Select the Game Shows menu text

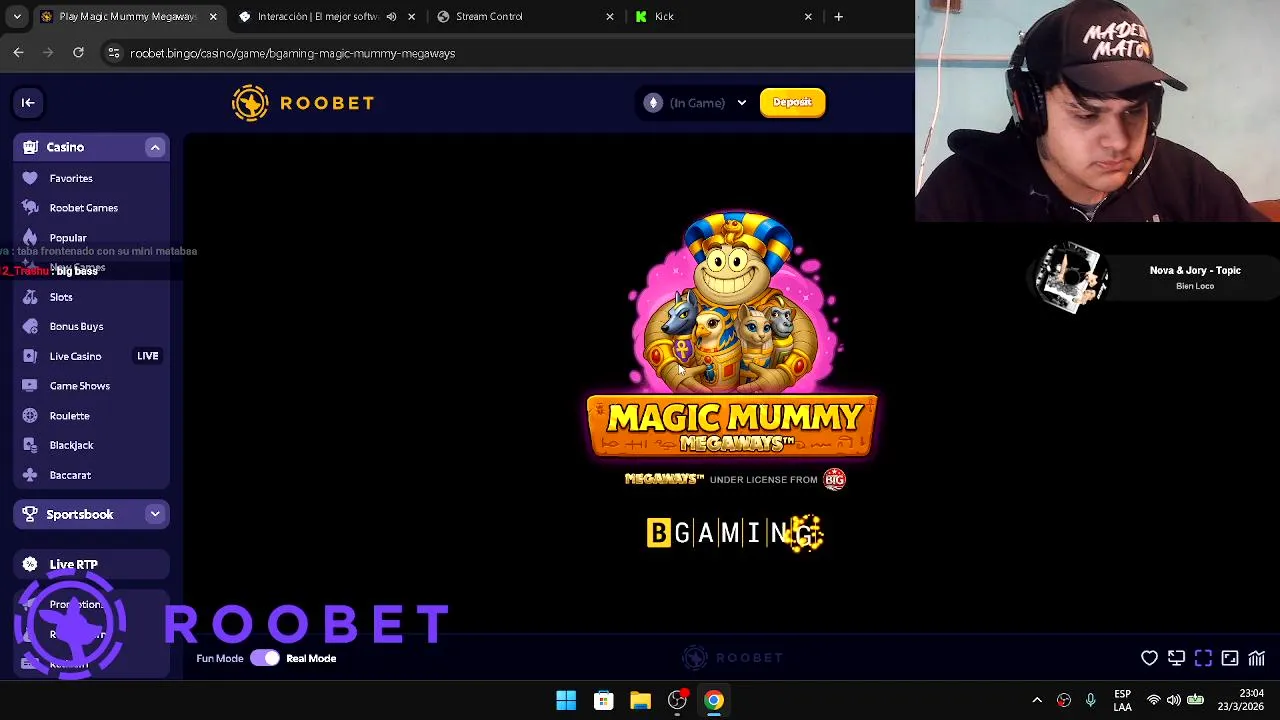pyautogui.click(x=80, y=386)
